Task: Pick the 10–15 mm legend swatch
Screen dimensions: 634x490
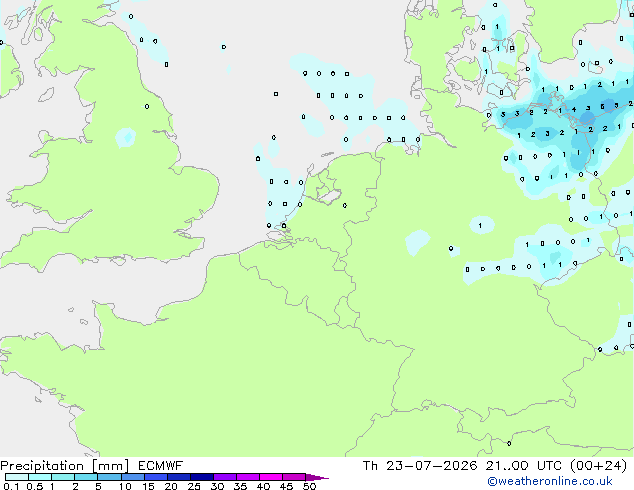Action: 133,477
